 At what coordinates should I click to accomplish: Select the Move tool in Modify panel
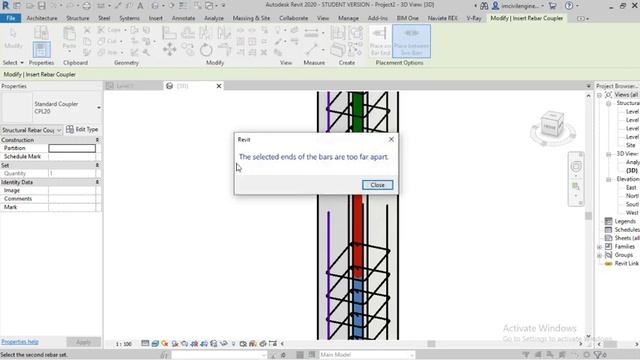click(x=169, y=49)
